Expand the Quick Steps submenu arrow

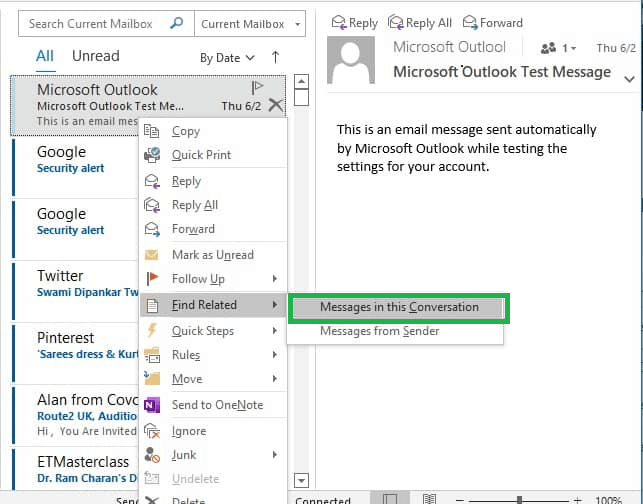[x=275, y=331]
